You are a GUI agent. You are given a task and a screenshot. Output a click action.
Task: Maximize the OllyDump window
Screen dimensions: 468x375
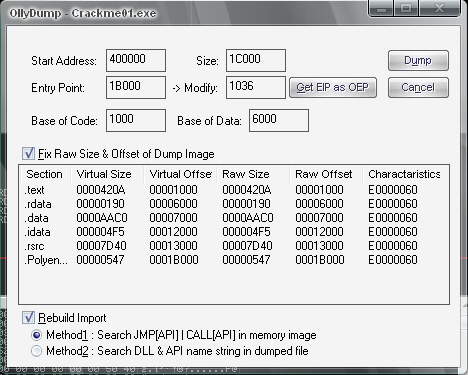coord(406,8)
